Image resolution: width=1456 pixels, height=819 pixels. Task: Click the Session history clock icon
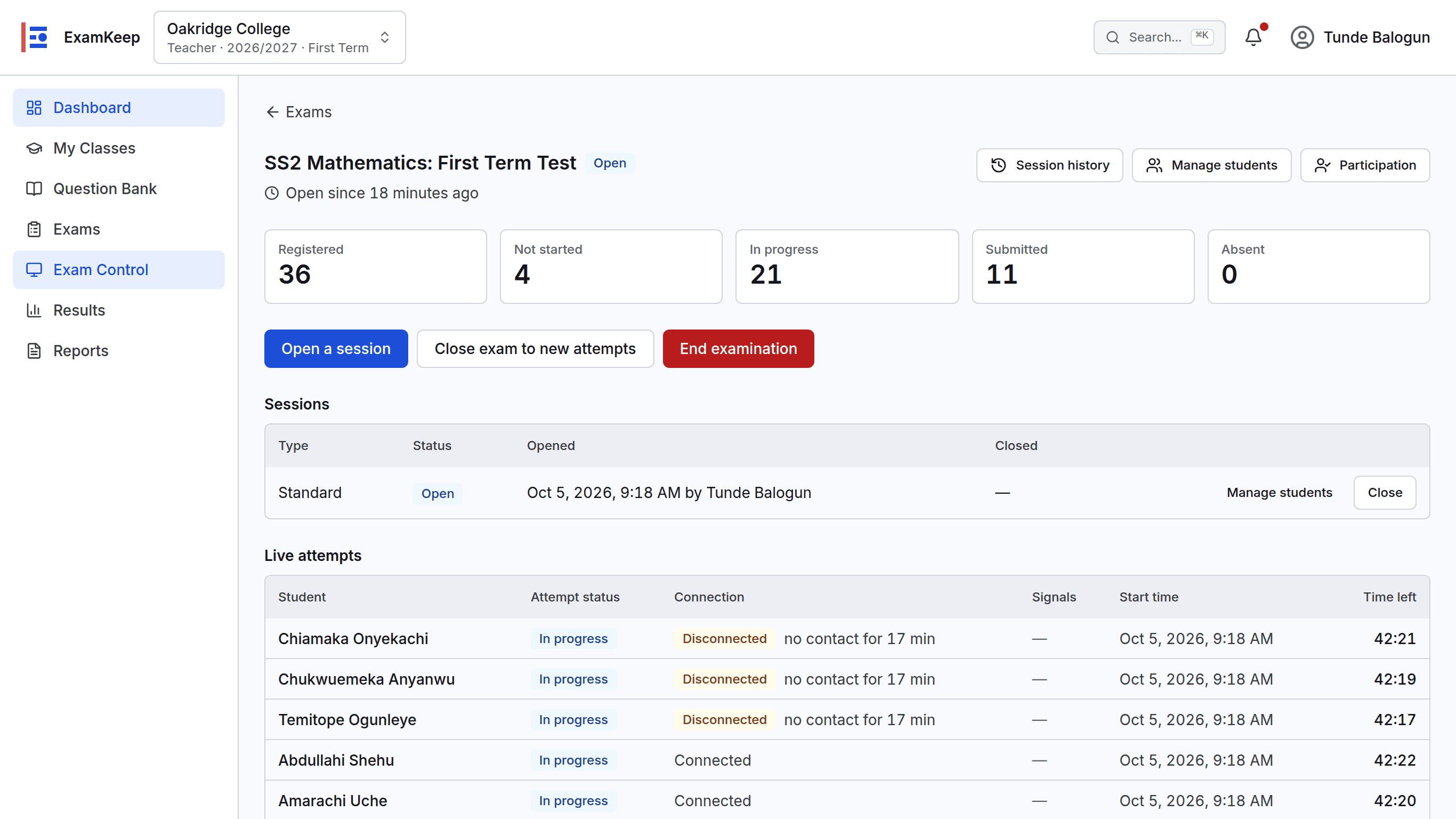[998, 165]
